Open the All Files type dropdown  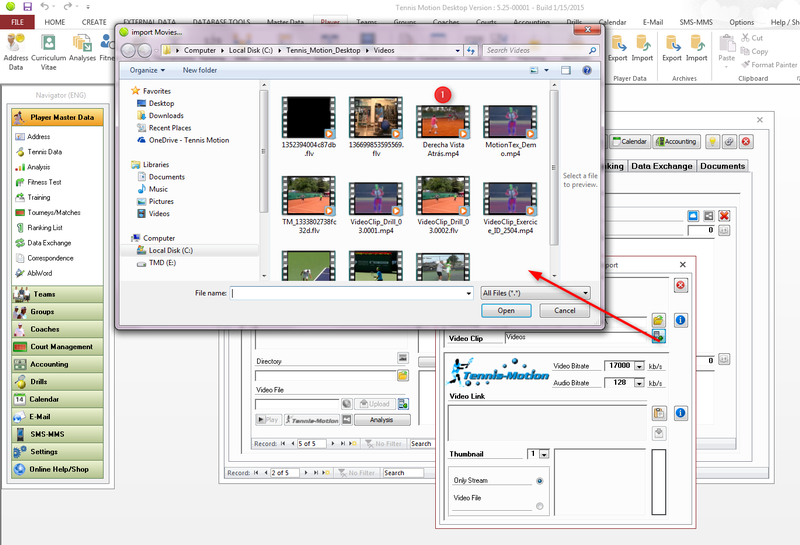click(535, 293)
